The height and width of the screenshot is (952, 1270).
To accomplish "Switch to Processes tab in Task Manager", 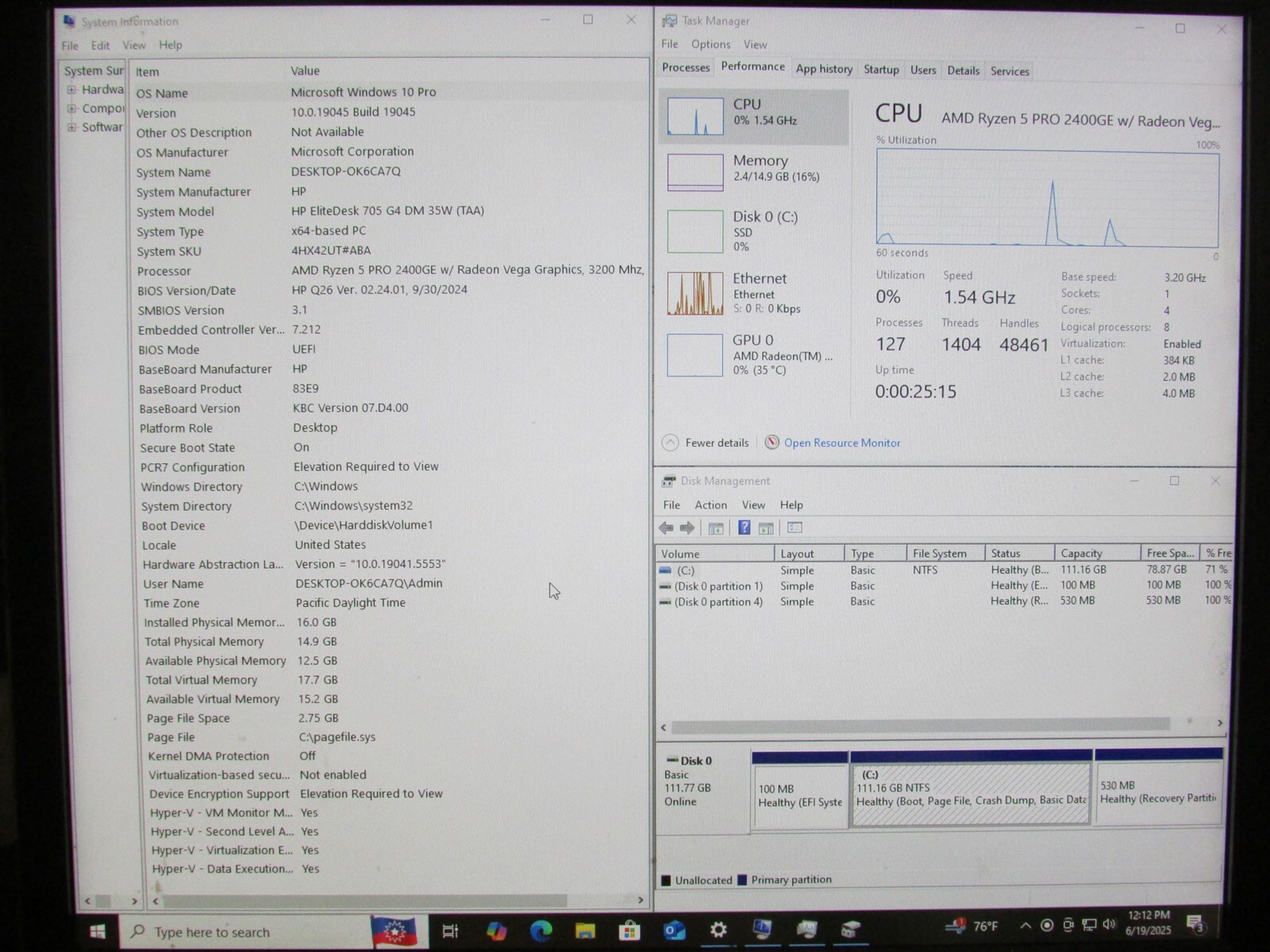I will 686,67.
